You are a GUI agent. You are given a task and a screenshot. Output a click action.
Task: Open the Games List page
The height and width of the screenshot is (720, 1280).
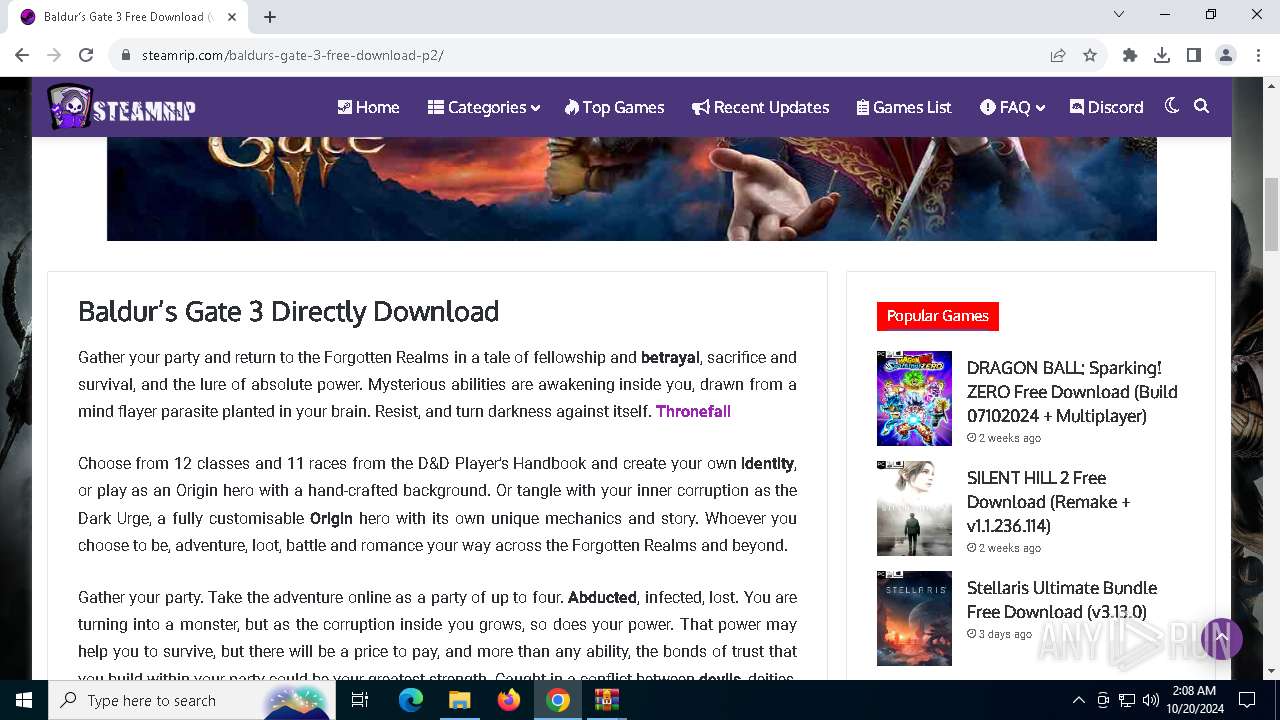[904, 107]
